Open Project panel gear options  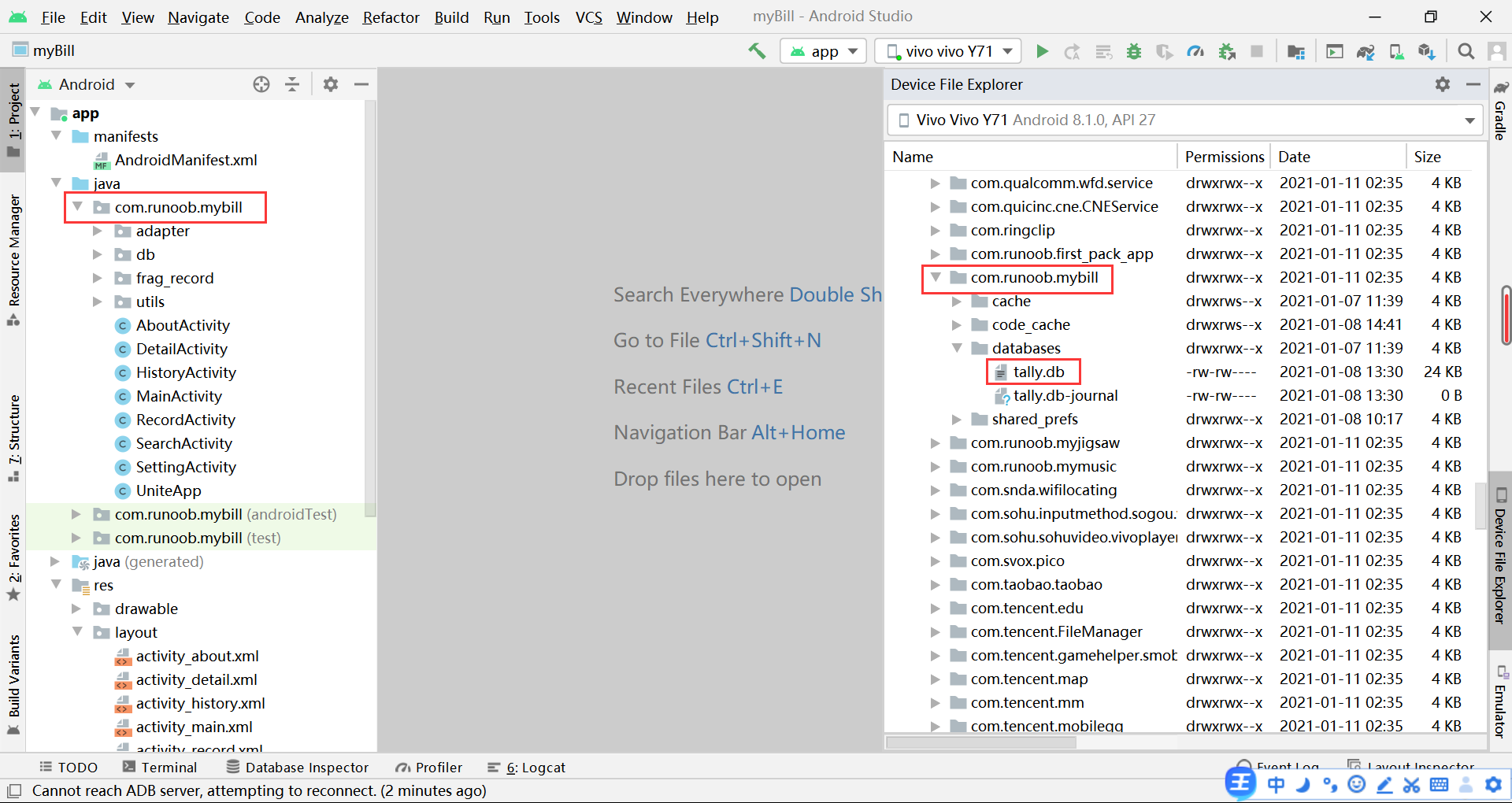(331, 84)
